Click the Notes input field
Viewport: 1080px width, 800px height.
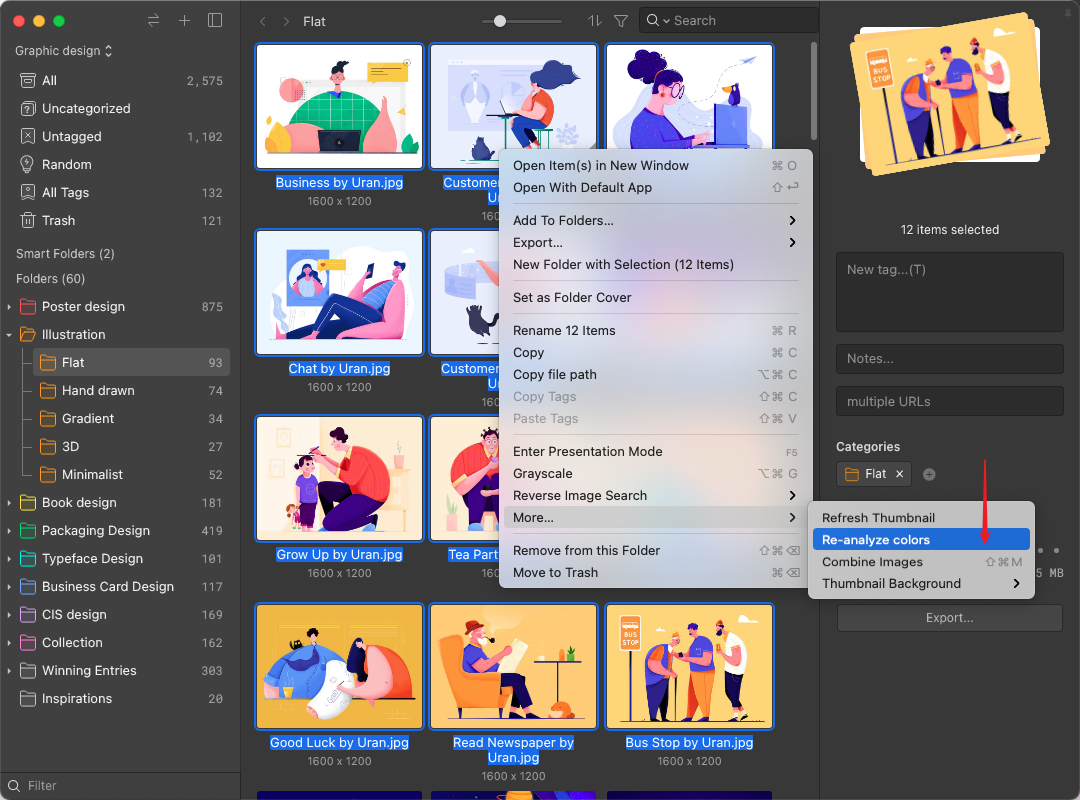pyautogui.click(x=949, y=359)
